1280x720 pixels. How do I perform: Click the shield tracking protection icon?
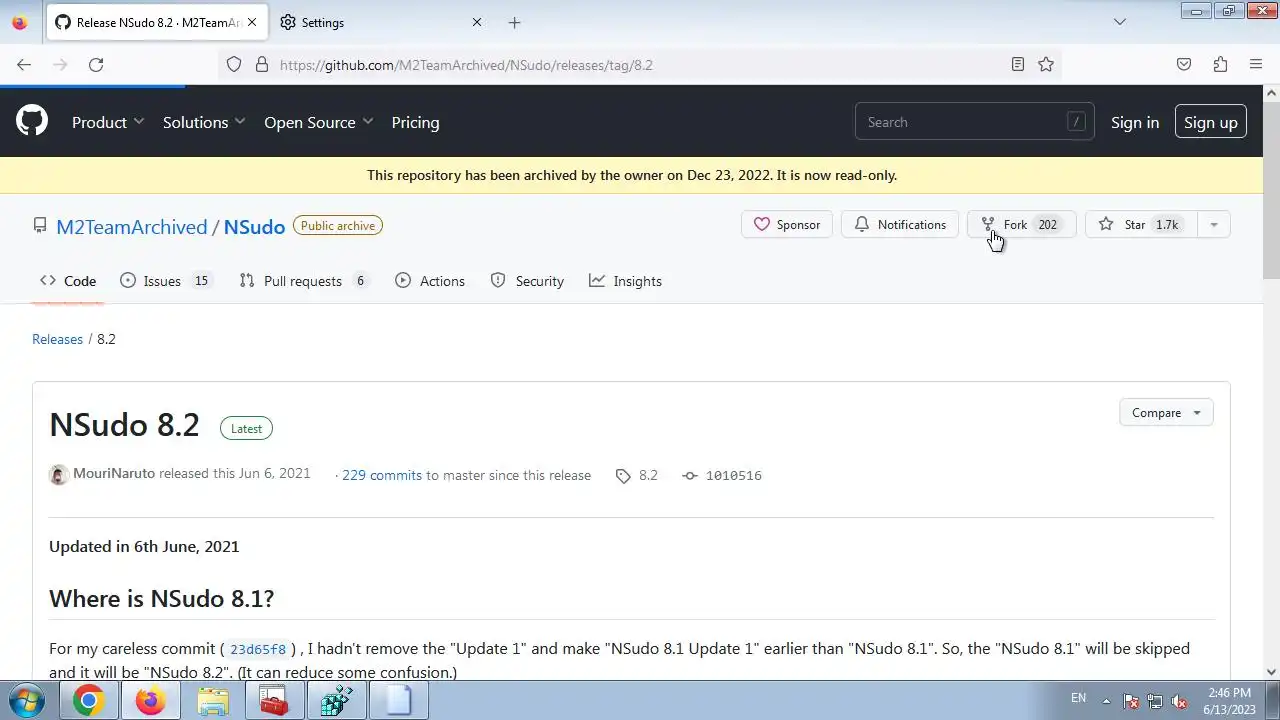point(234,65)
